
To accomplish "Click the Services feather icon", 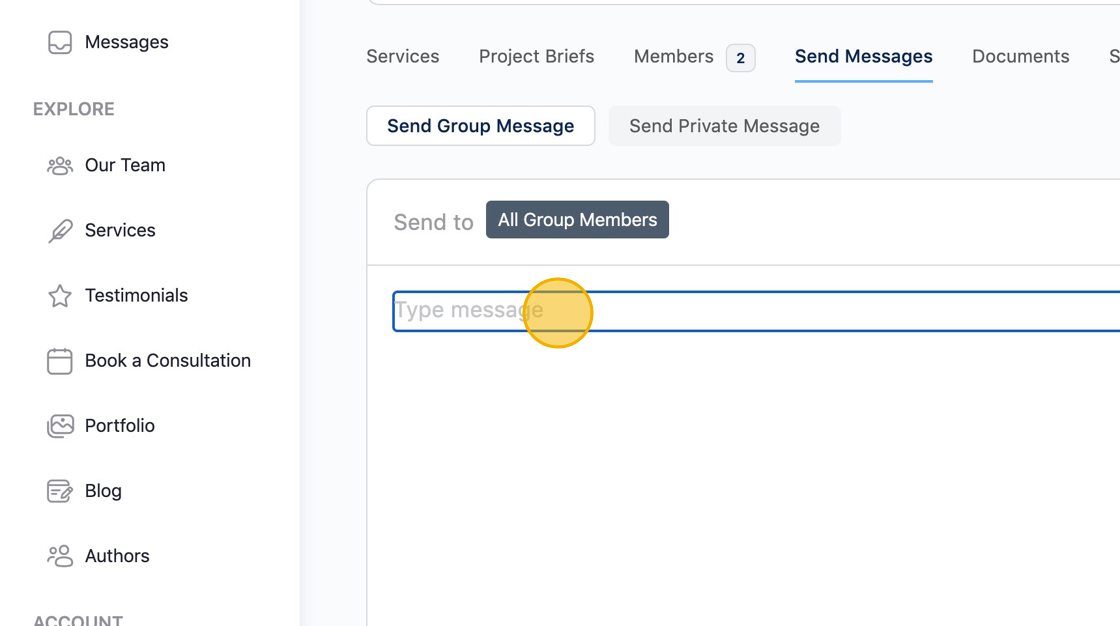I will click(60, 231).
